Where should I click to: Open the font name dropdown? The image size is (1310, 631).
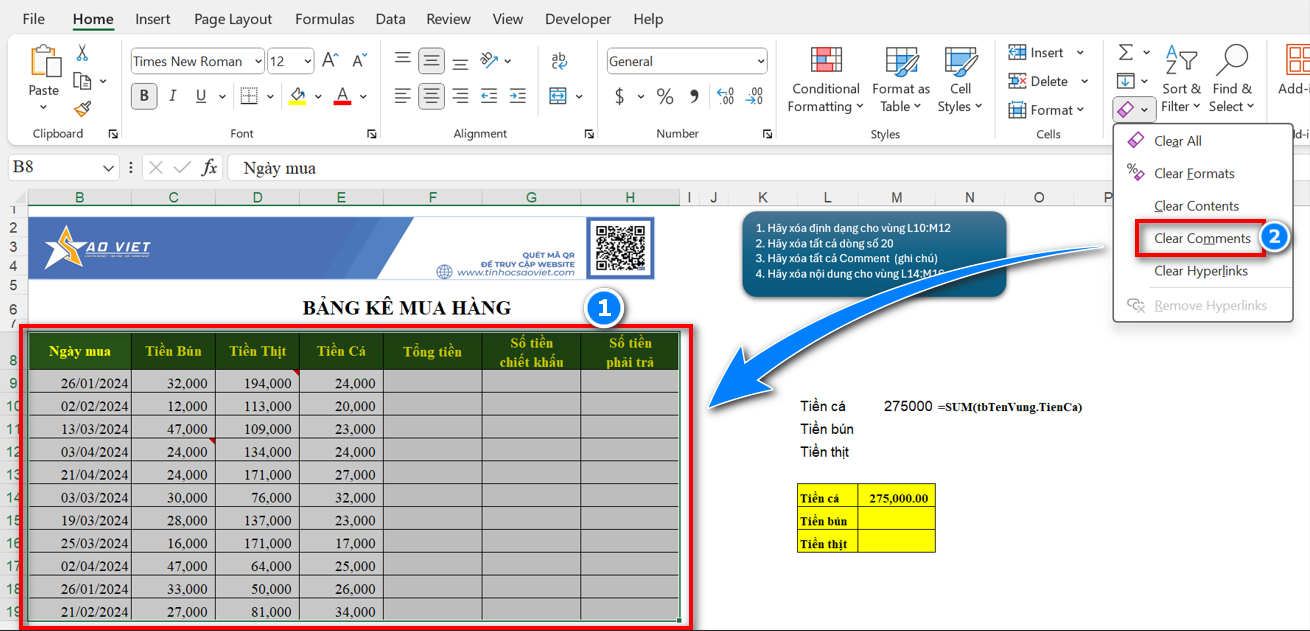pyautogui.click(x=258, y=61)
